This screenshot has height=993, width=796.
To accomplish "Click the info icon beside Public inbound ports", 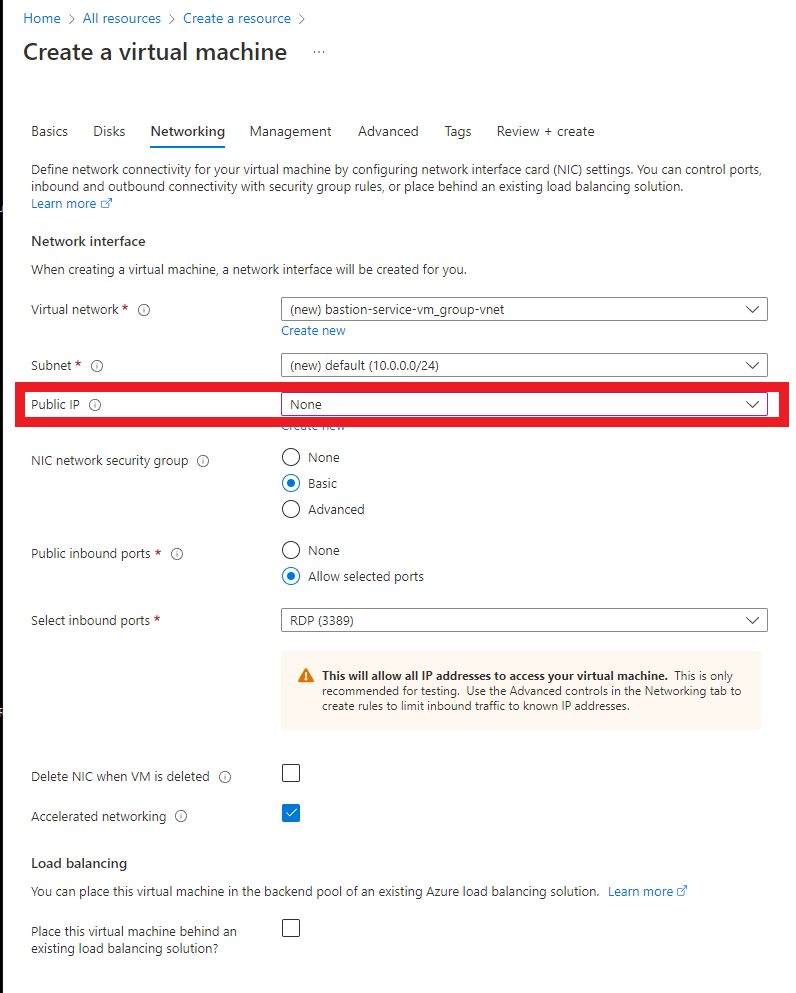I will pyautogui.click(x=177, y=553).
